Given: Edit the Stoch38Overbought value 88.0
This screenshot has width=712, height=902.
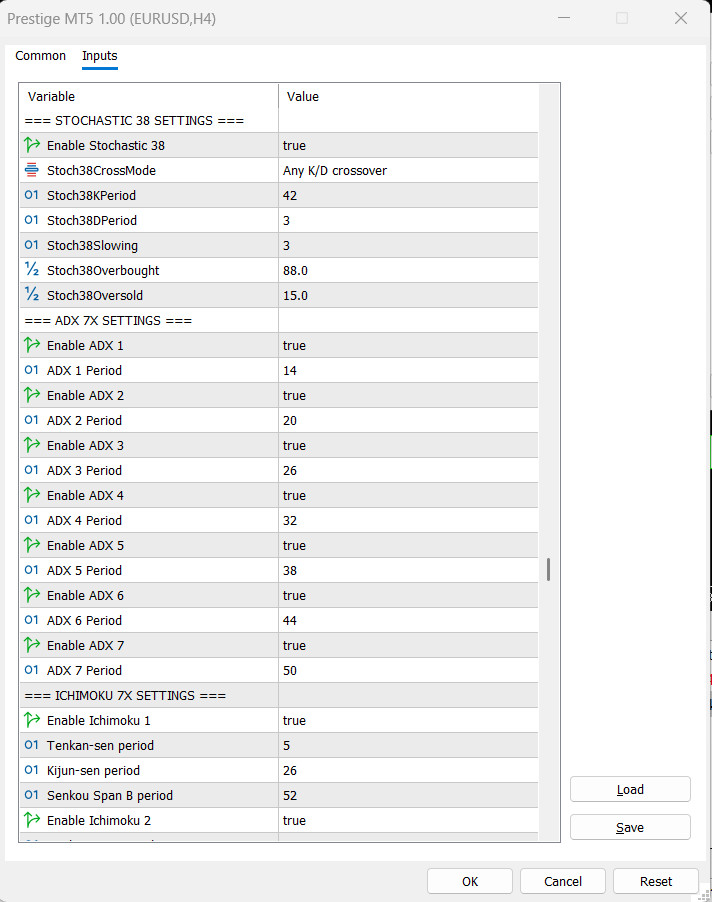Looking at the screenshot, I should pos(408,270).
